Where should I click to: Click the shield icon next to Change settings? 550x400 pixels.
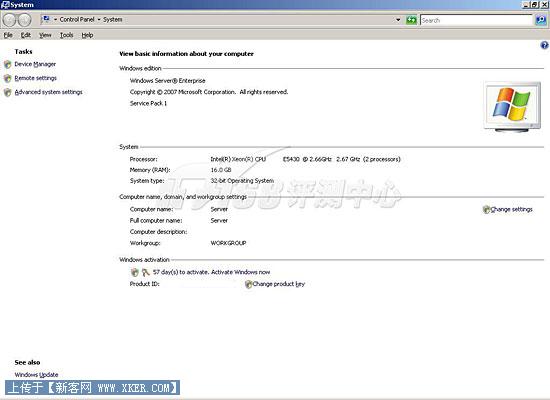coord(486,209)
